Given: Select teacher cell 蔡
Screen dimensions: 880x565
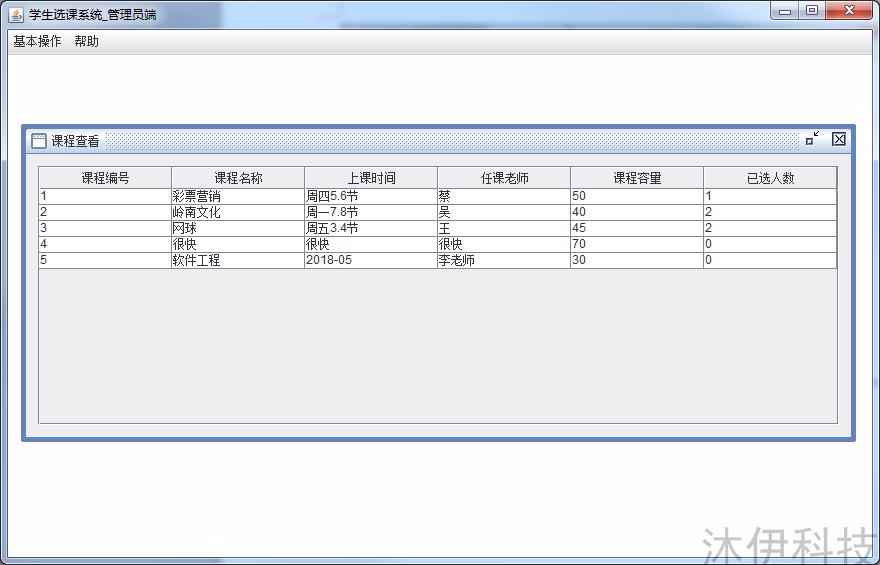Looking at the screenshot, I should [x=504, y=196].
